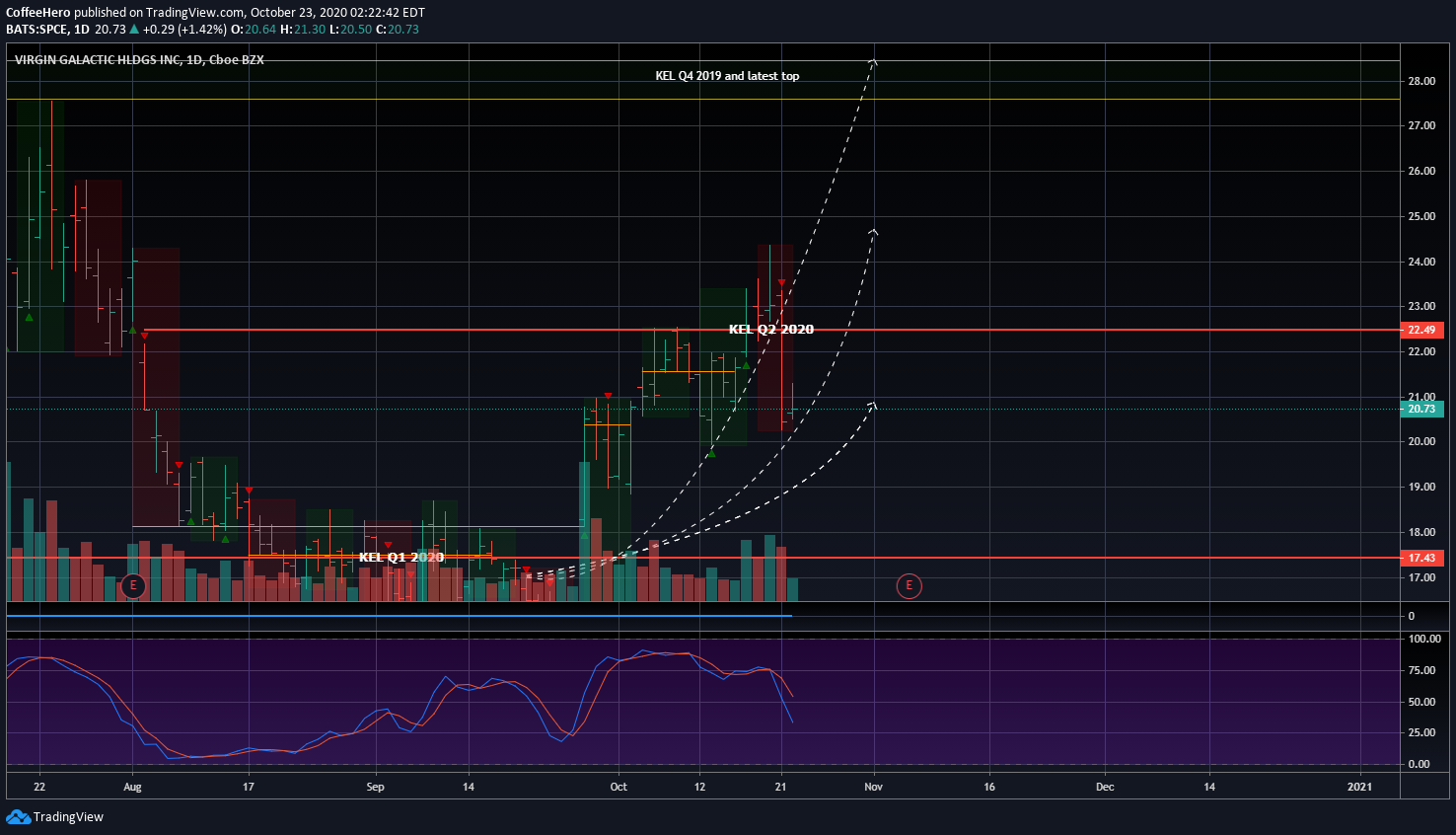The image size is (1456, 835).
Task: Click the TradingView logo icon
Action: pyautogui.click(x=18, y=816)
